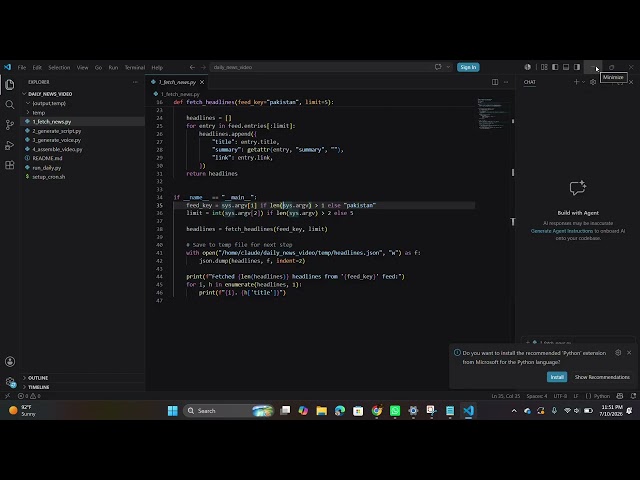Open the Edit menu
The height and width of the screenshot is (480, 640).
tap(37, 67)
